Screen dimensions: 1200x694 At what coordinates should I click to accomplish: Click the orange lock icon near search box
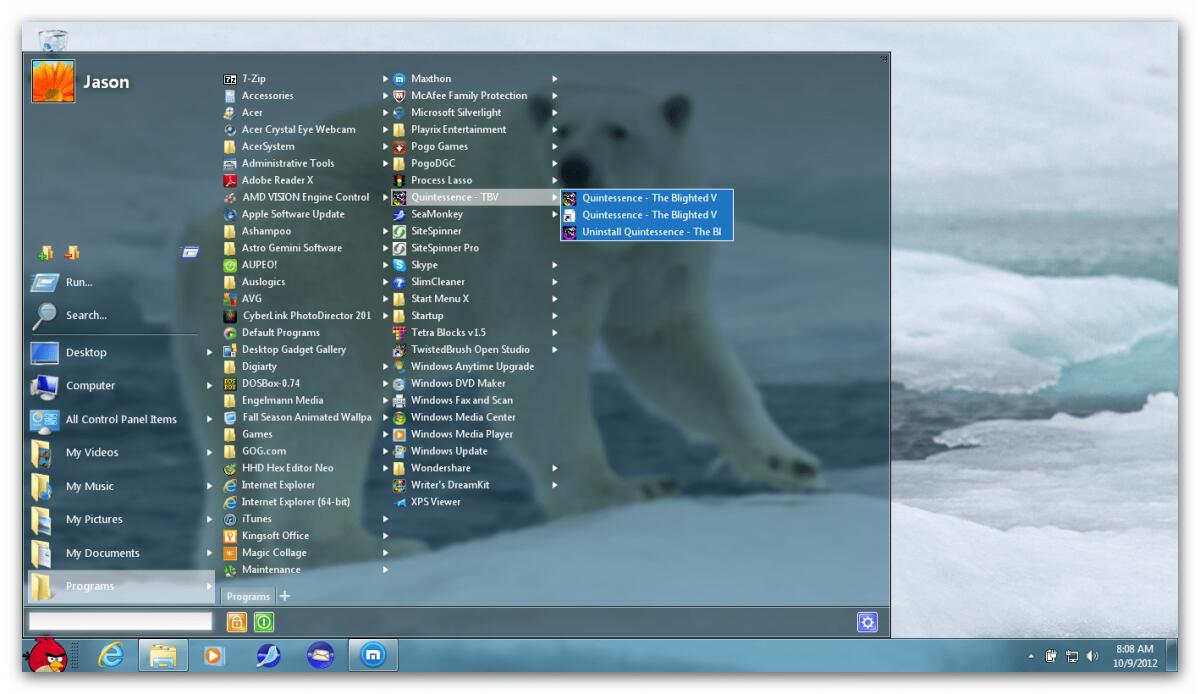[x=235, y=621]
